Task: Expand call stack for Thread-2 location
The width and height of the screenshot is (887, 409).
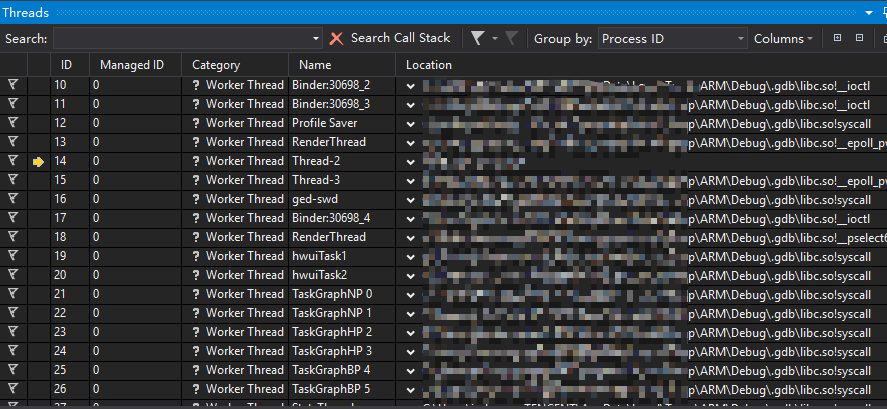Action: [411, 162]
